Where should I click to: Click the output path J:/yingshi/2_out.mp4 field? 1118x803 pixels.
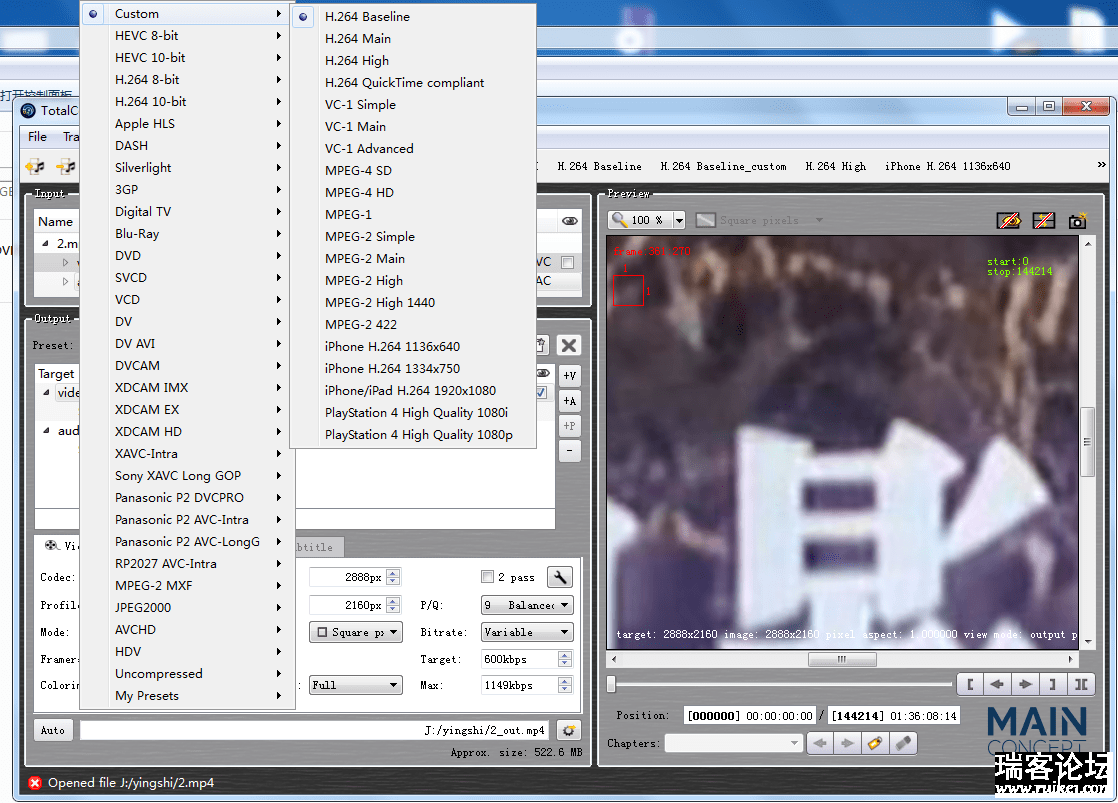314,730
